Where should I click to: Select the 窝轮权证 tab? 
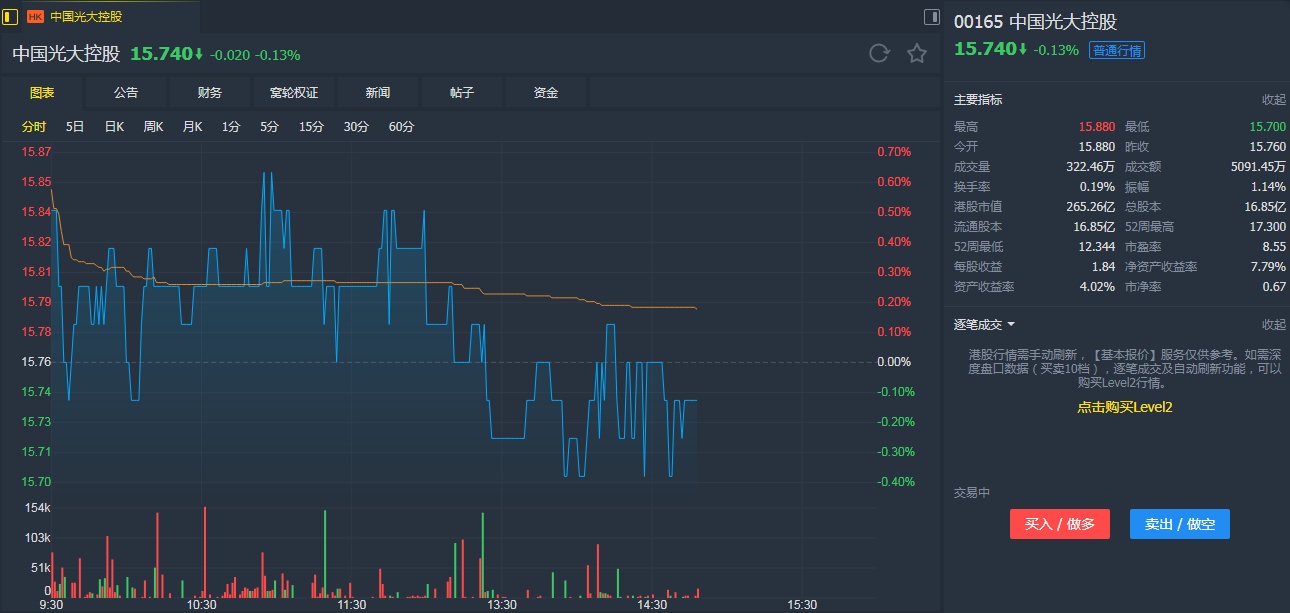click(294, 93)
